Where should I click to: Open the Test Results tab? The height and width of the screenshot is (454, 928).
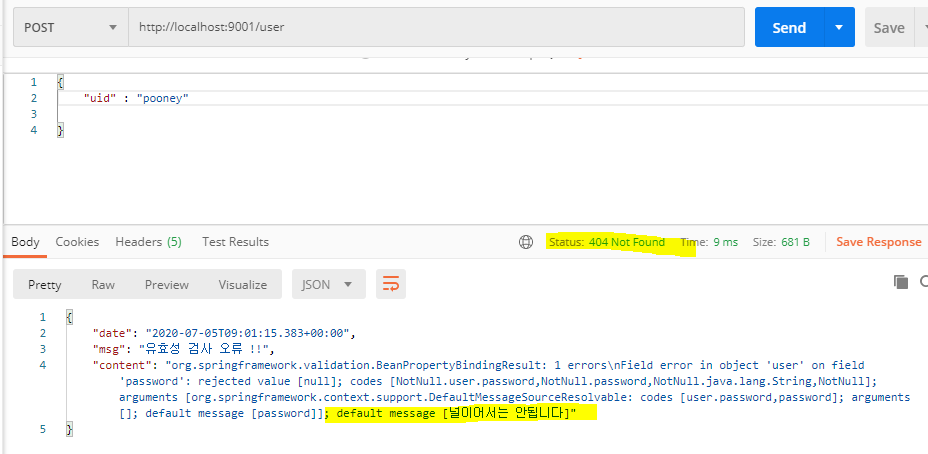pyautogui.click(x=235, y=242)
